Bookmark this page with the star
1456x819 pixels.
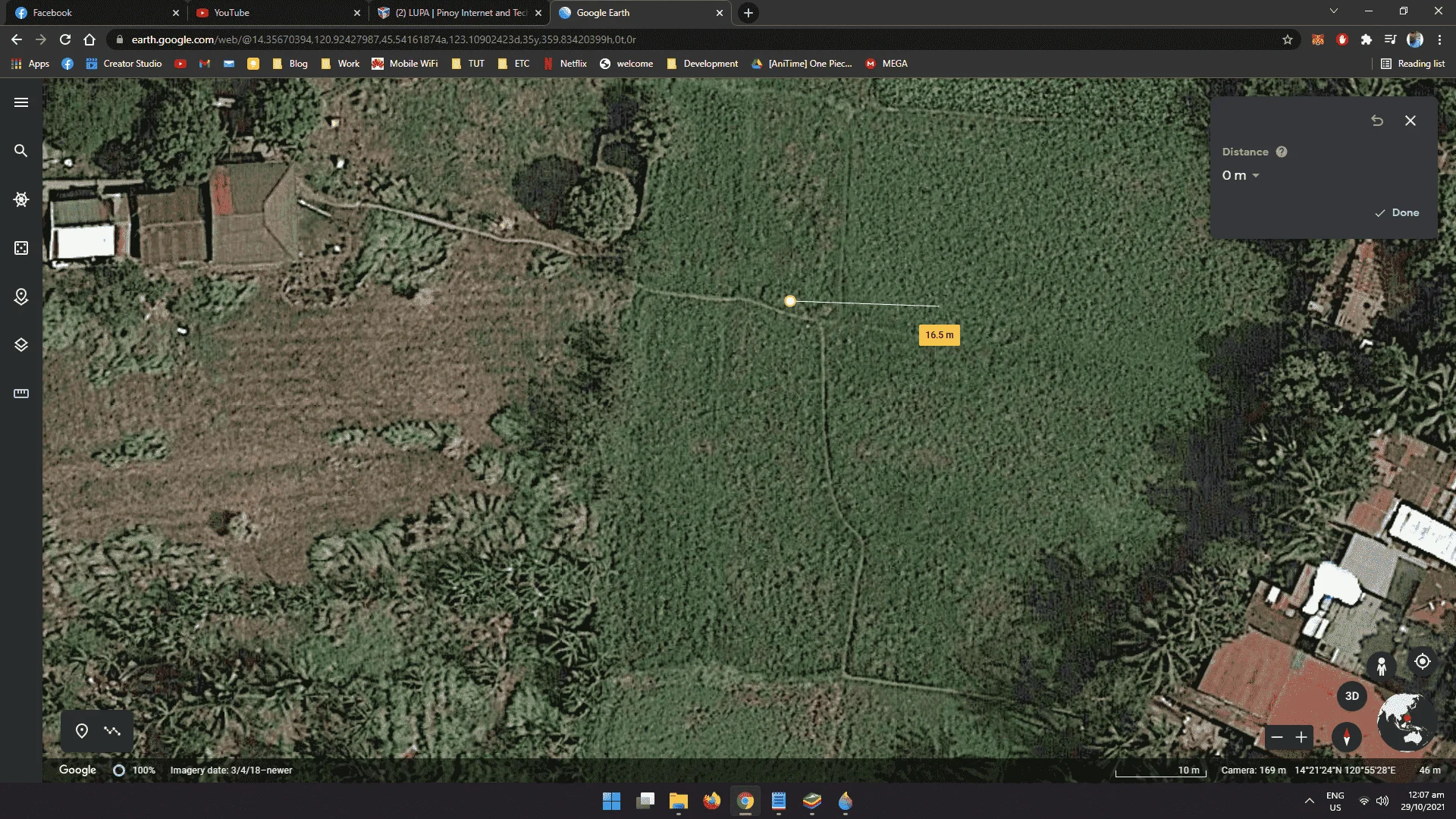1288,39
